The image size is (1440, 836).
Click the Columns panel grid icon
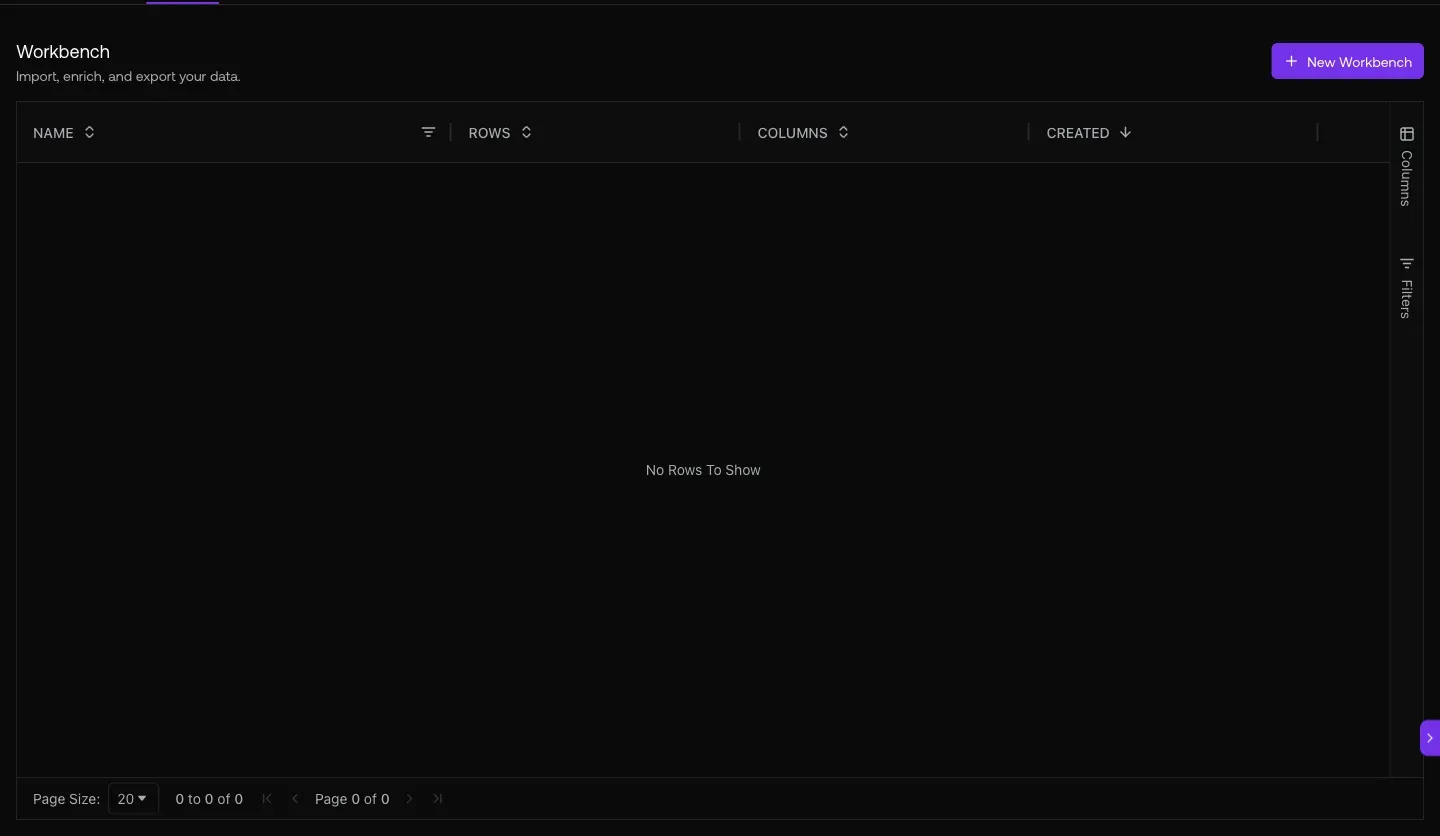(x=1407, y=134)
